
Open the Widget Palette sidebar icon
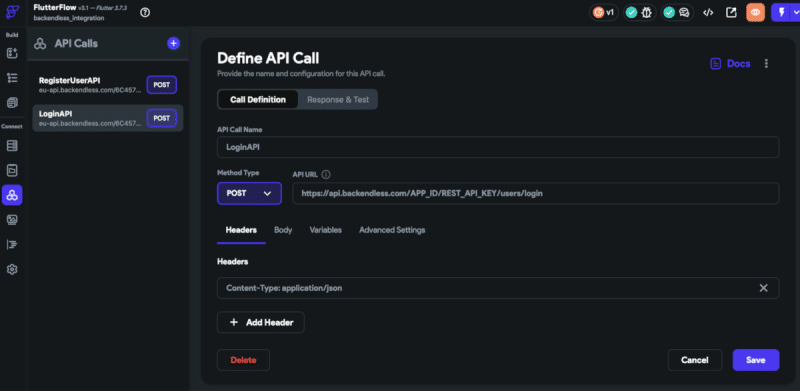[x=12, y=53]
